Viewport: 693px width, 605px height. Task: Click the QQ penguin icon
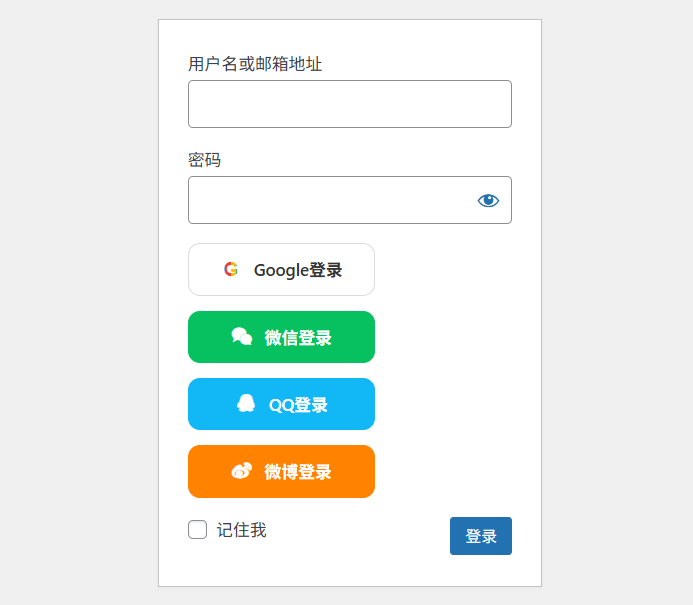click(246, 403)
